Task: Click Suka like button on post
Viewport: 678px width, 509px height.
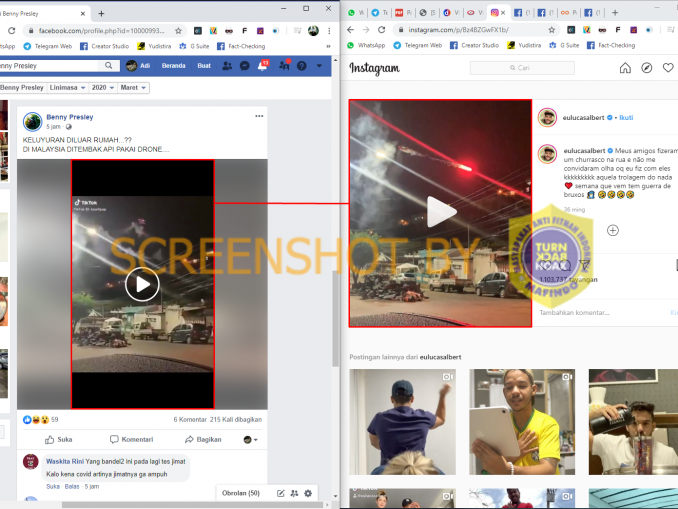Action: pyautogui.click(x=59, y=439)
